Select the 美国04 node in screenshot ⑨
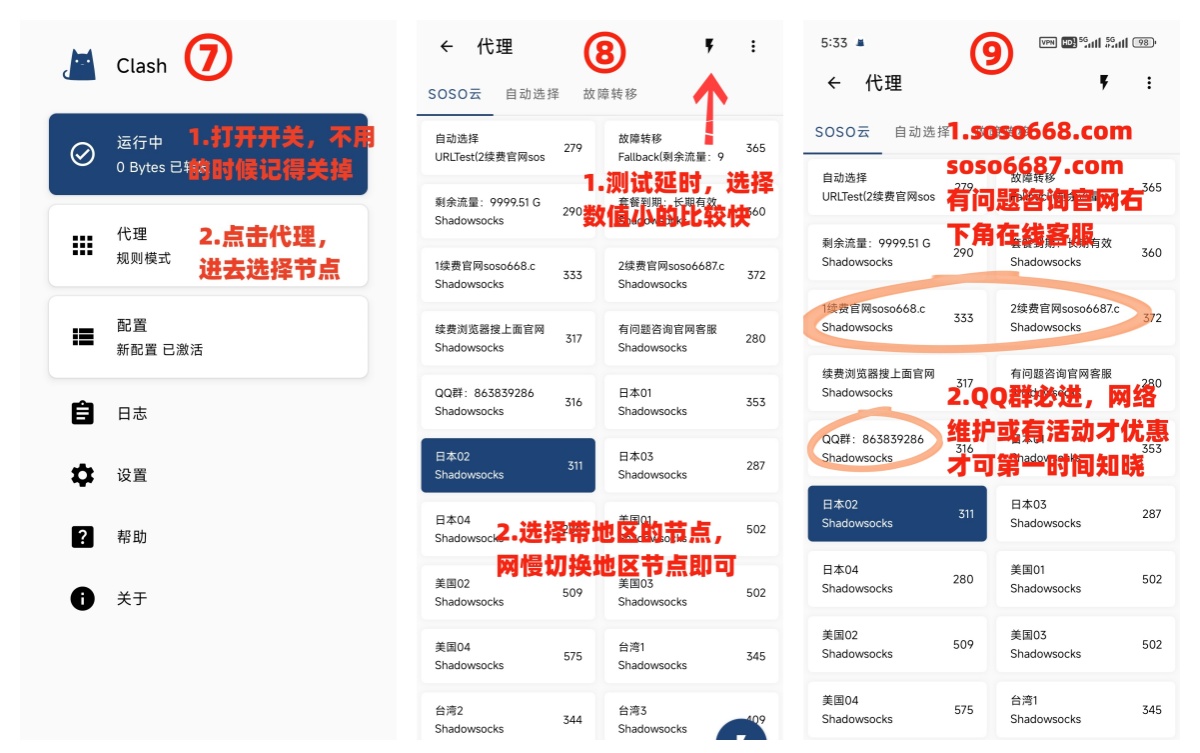 pos(897,710)
